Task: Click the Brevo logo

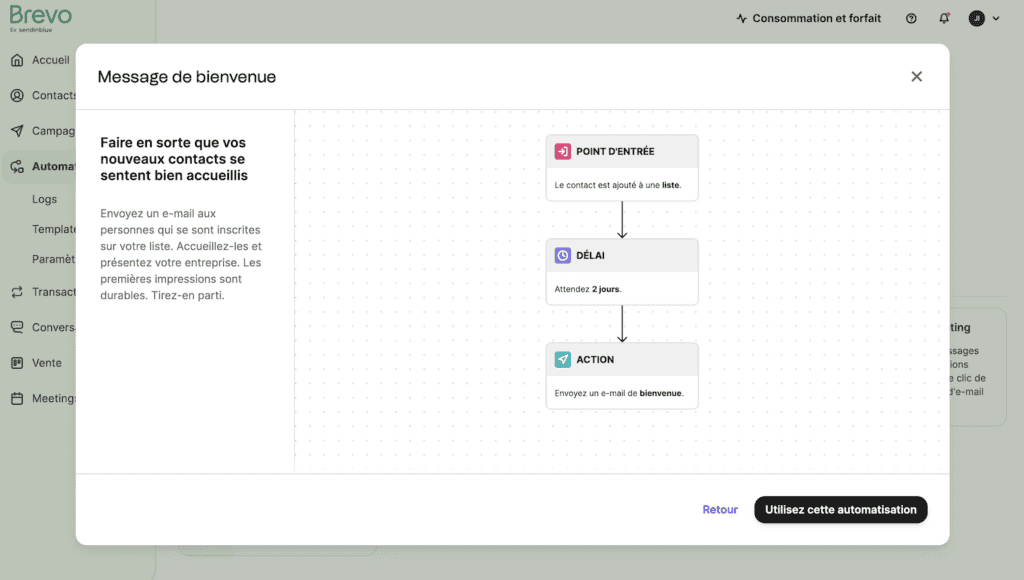Action: click(x=40, y=17)
